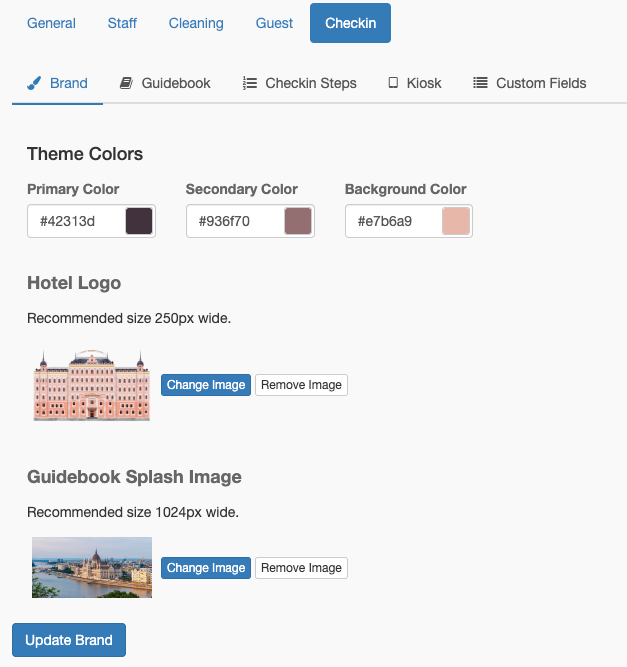Click the Update Brand button
The height and width of the screenshot is (667, 627).
[69, 640]
